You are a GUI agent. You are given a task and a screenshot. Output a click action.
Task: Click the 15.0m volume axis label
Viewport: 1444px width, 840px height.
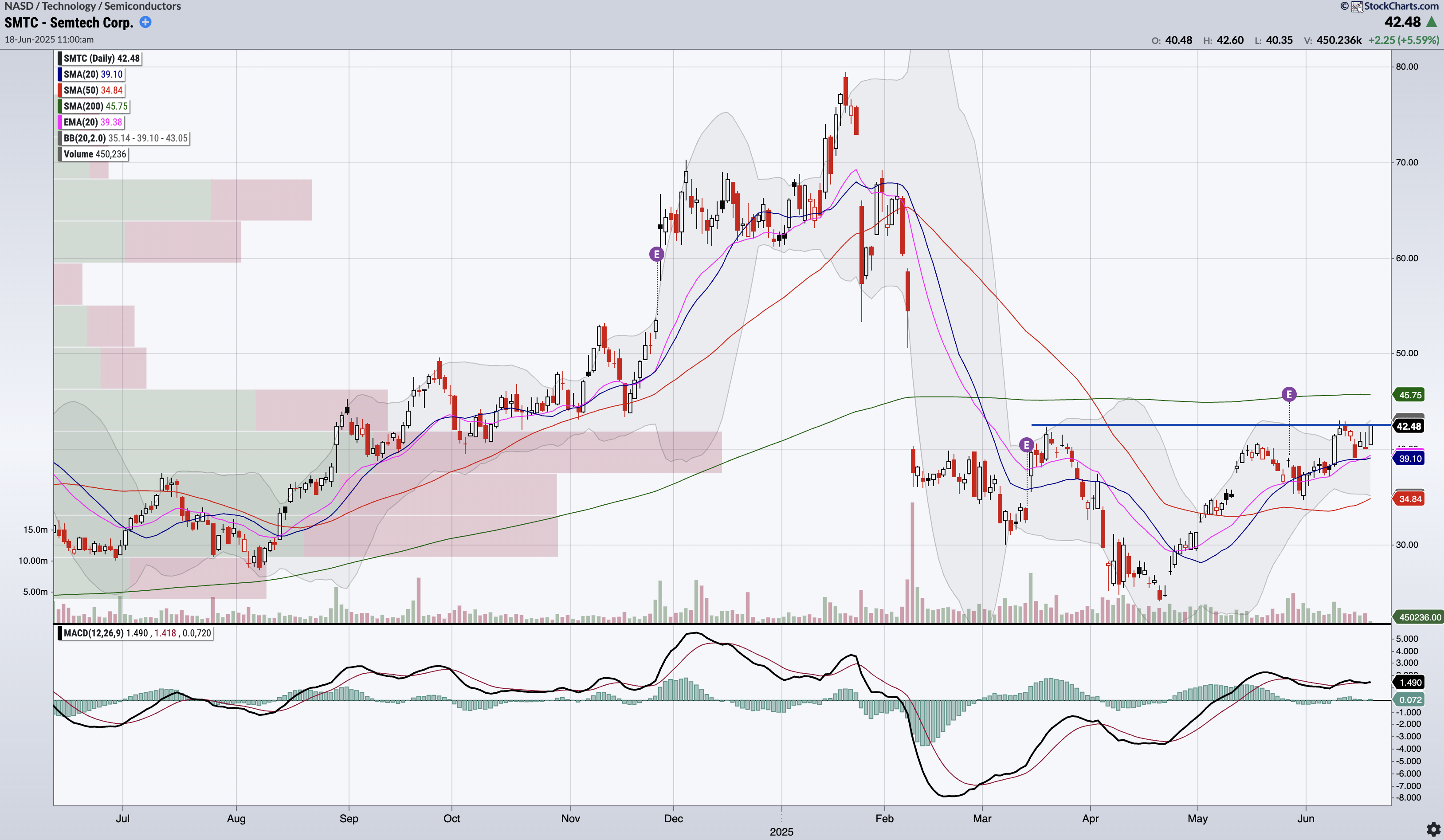tap(35, 530)
